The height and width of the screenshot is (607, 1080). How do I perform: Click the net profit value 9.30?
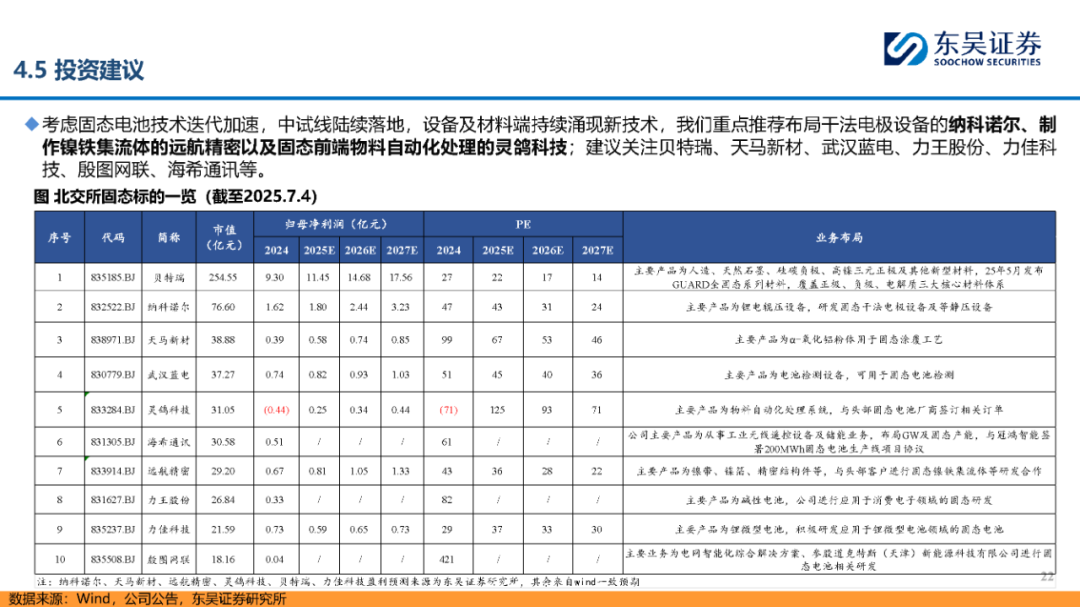[275, 277]
